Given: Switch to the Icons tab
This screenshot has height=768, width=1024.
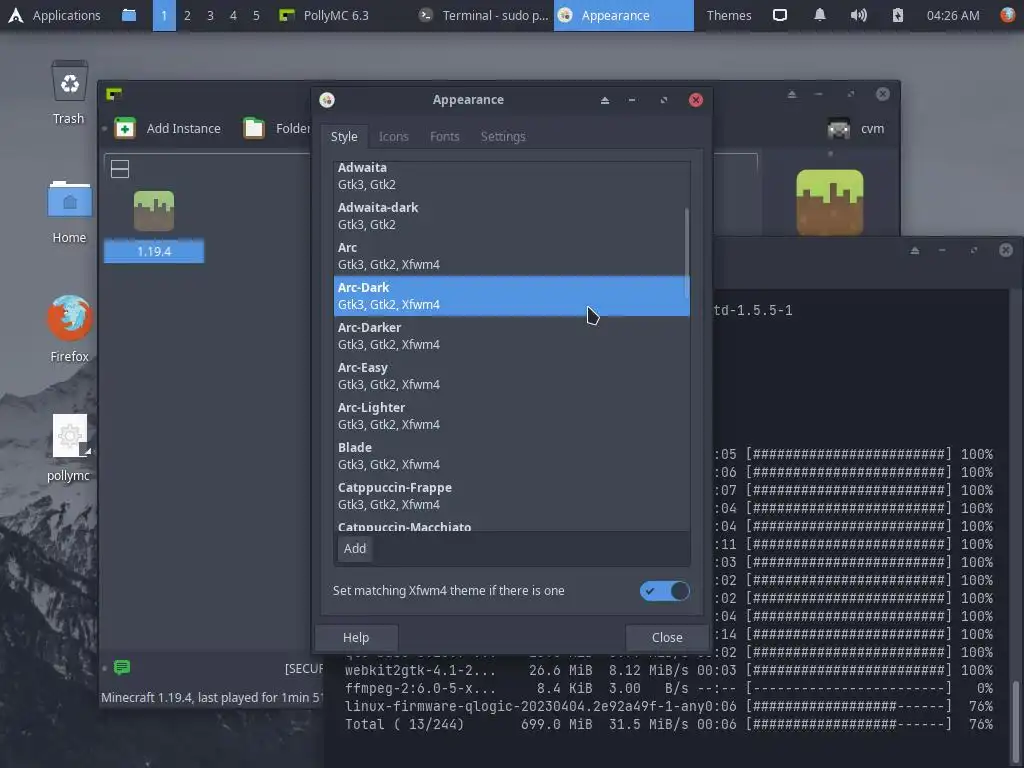Looking at the screenshot, I should [394, 136].
